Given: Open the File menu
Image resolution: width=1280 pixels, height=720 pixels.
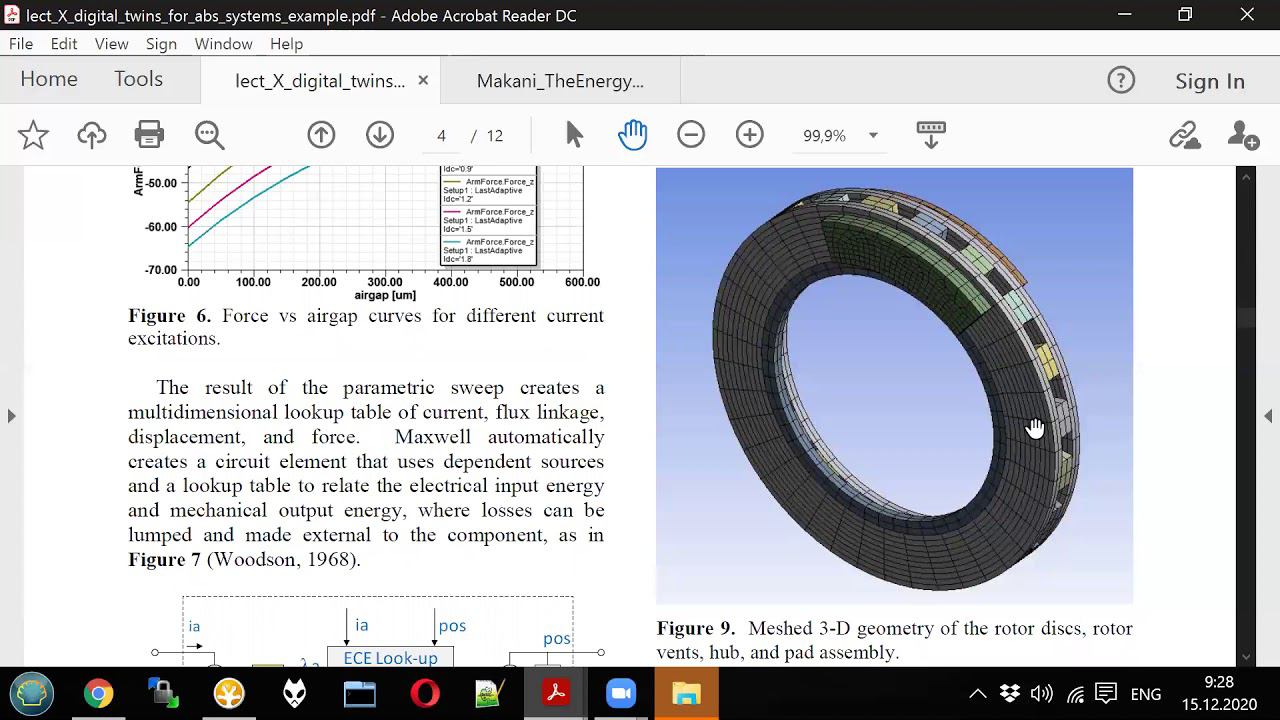Looking at the screenshot, I should tap(21, 44).
